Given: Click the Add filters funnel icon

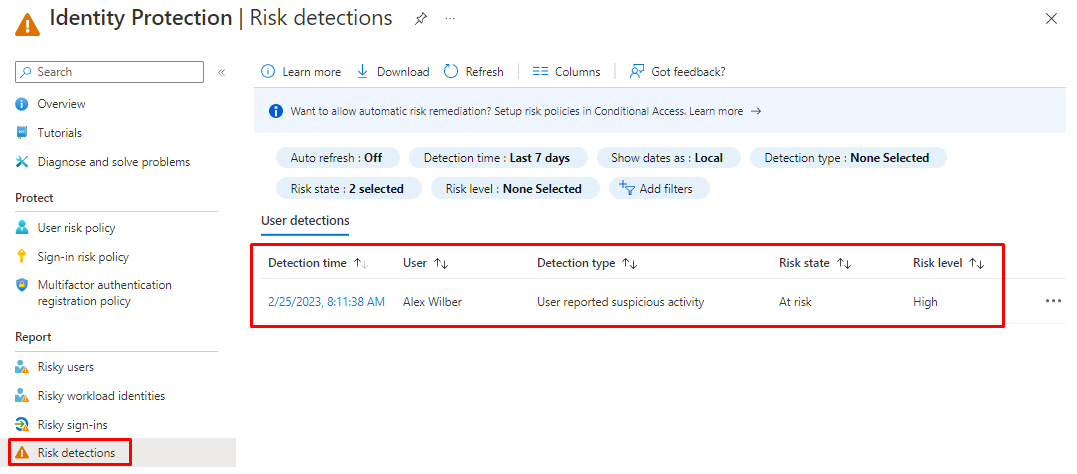Looking at the screenshot, I should [627, 188].
